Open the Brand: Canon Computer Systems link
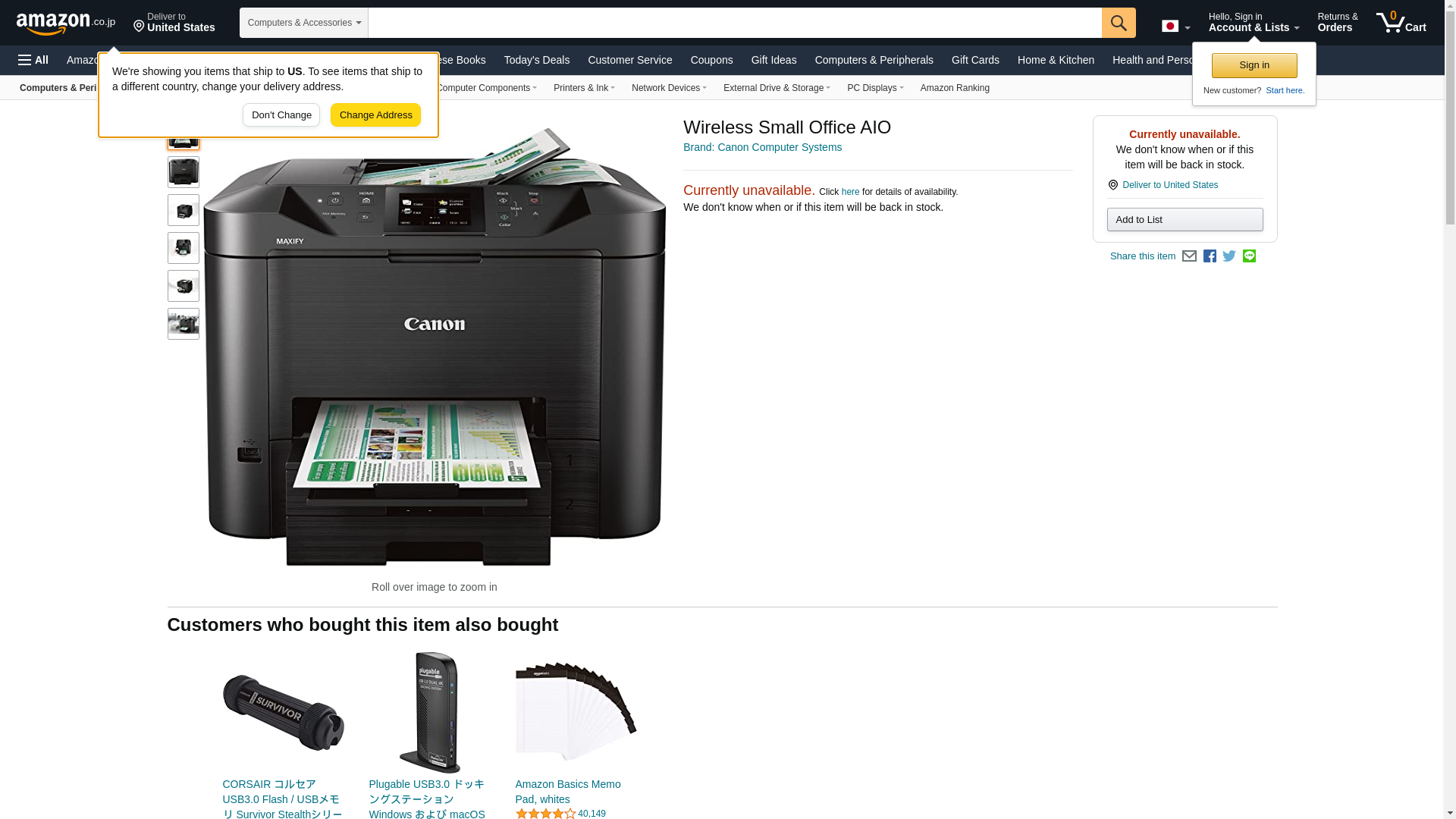Image resolution: width=1456 pixels, height=819 pixels. (x=762, y=147)
